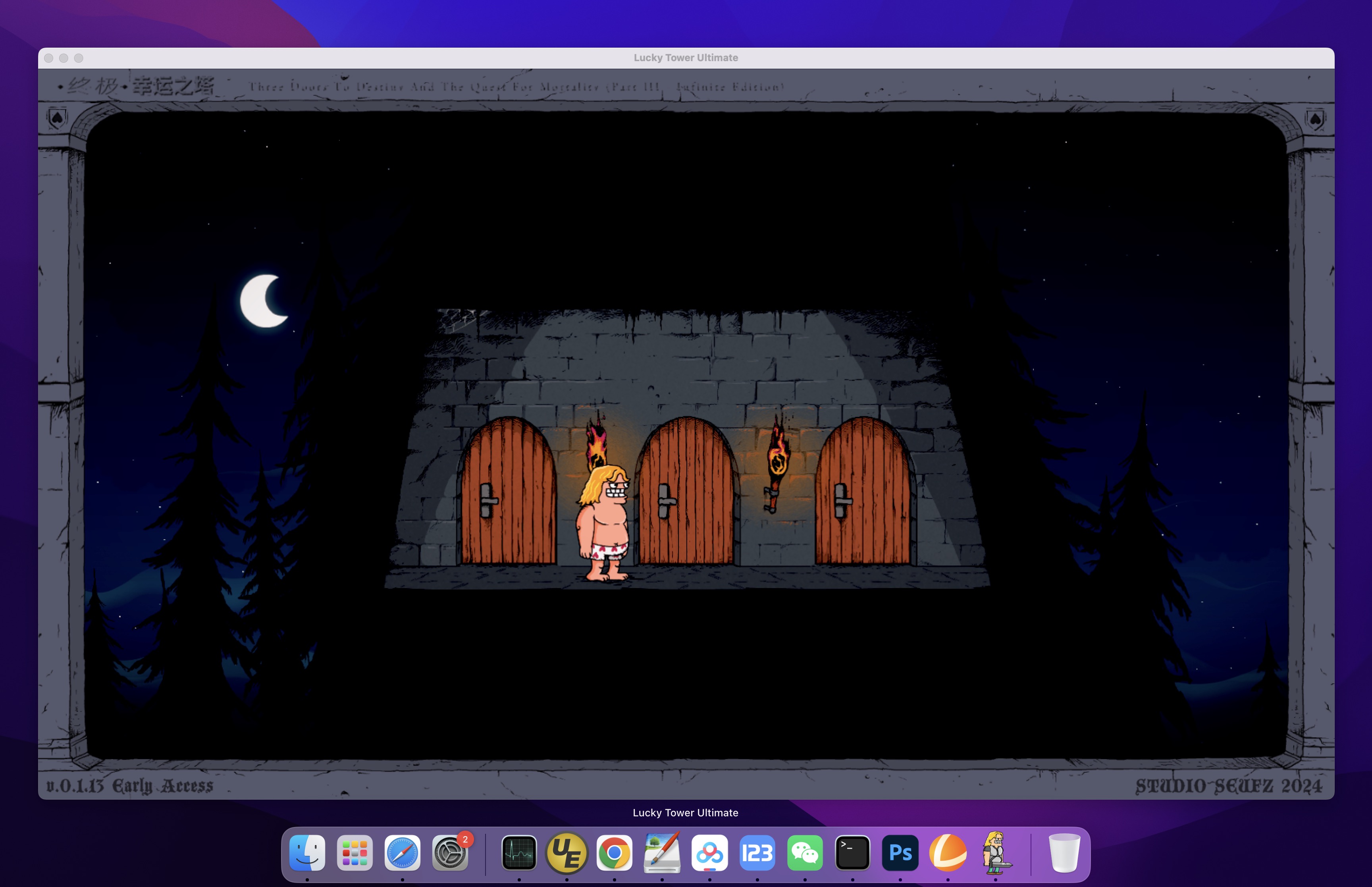Open the Baidu Netdisk cloud icon
The height and width of the screenshot is (887, 1372).
pos(709,852)
